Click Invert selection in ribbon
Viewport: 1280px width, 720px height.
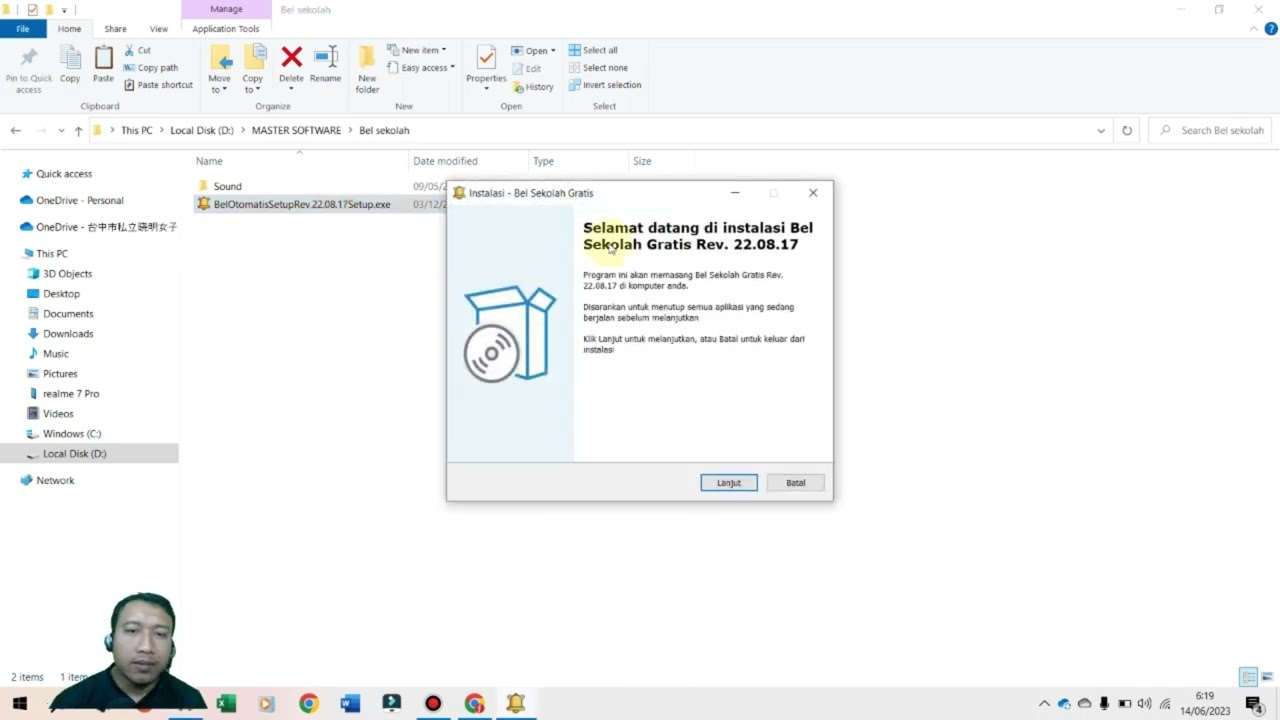pos(605,85)
